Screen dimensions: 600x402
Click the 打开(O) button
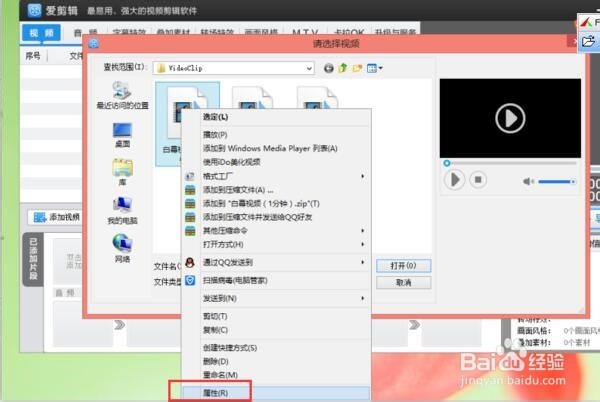[403, 265]
